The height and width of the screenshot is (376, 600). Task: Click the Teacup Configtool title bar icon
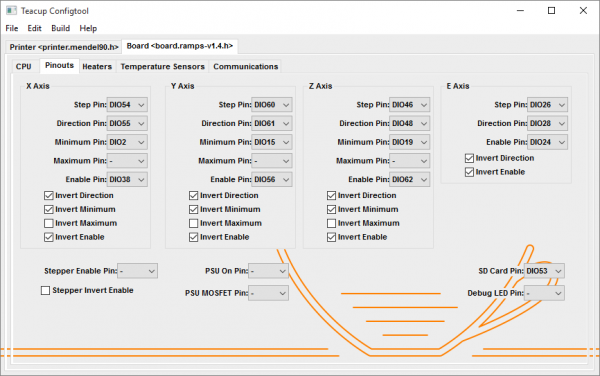coord(11,11)
